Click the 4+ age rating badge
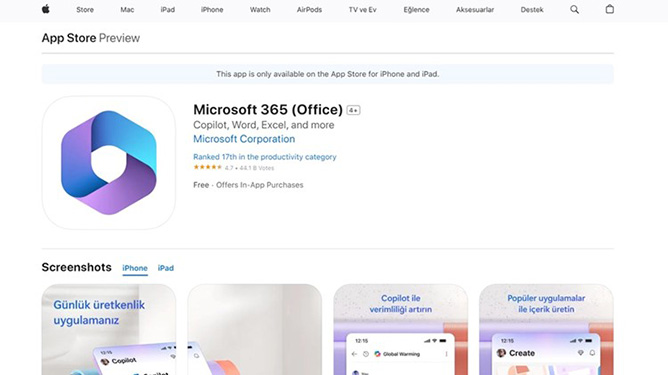This screenshot has height=375, width=668. [353, 110]
